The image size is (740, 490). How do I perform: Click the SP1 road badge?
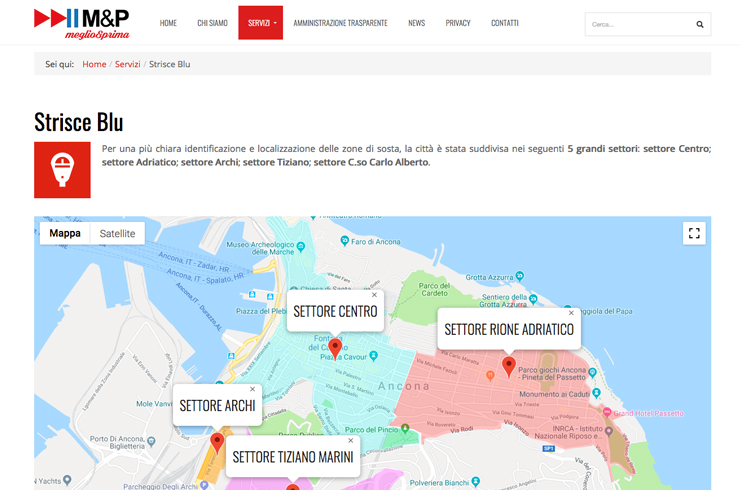pyautogui.click(x=548, y=448)
